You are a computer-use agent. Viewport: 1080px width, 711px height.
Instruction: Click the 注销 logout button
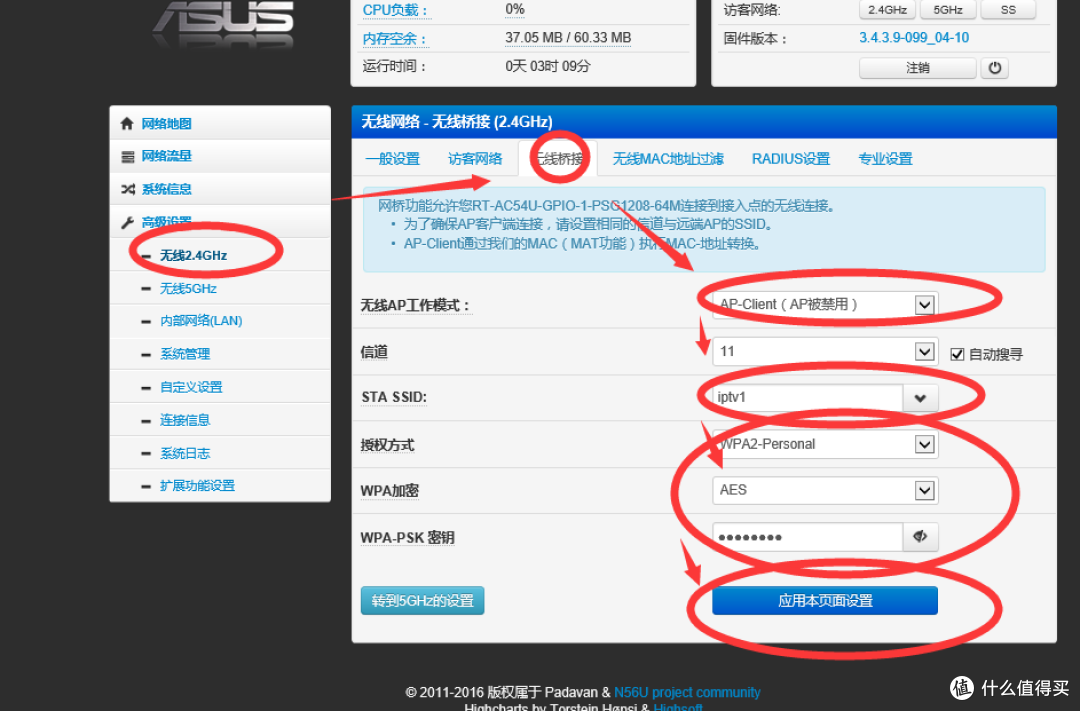[x=917, y=68]
